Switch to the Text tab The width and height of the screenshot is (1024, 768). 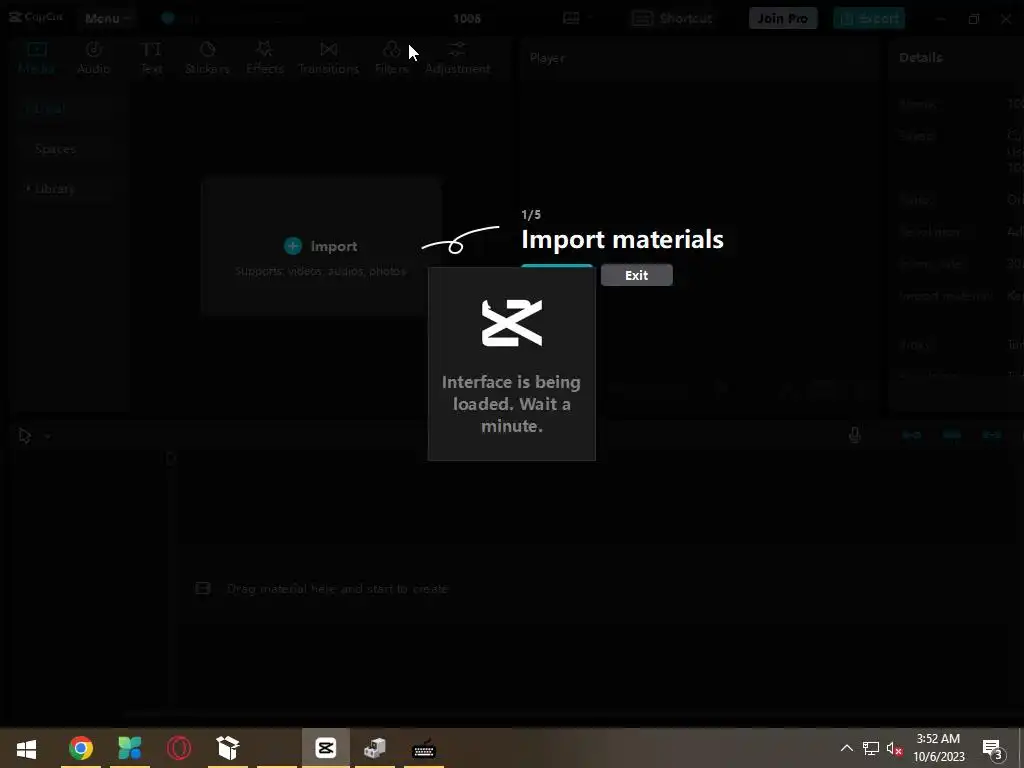pos(152,57)
